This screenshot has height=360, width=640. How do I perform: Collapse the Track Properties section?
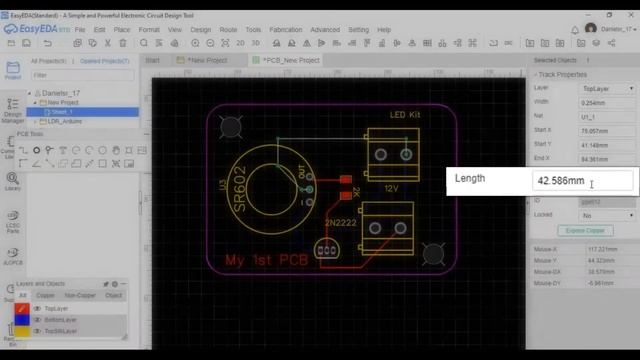pos(536,75)
